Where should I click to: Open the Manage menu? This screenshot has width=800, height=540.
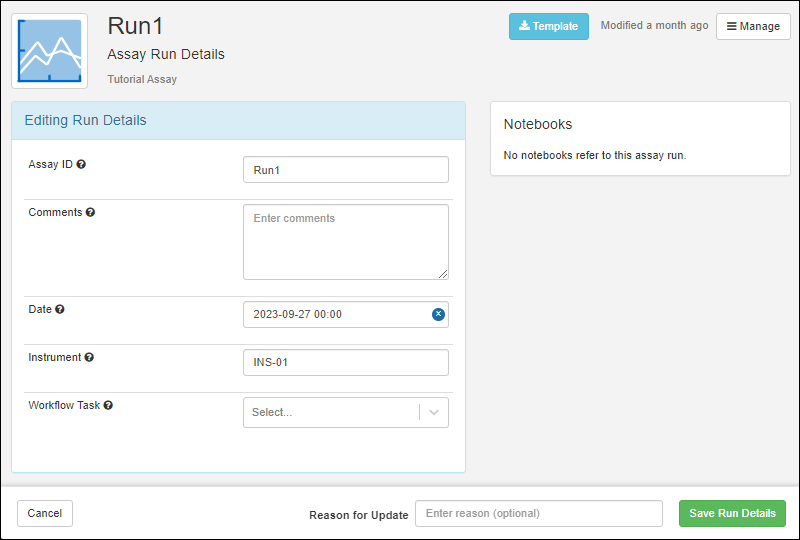click(x=753, y=26)
